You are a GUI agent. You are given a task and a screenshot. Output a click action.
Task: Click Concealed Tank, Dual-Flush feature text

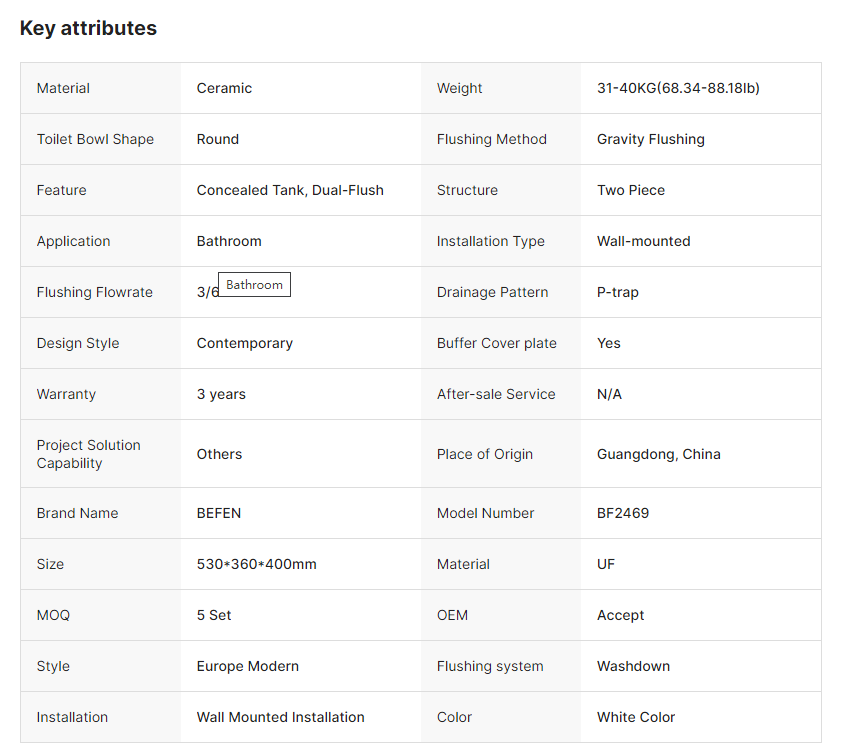tap(290, 190)
